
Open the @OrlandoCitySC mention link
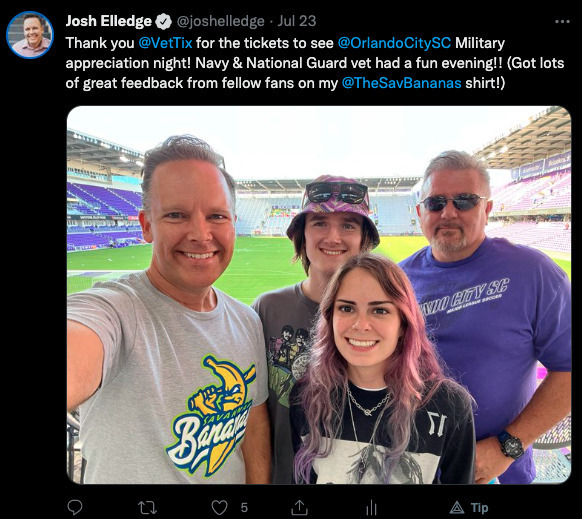tap(394, 43)
